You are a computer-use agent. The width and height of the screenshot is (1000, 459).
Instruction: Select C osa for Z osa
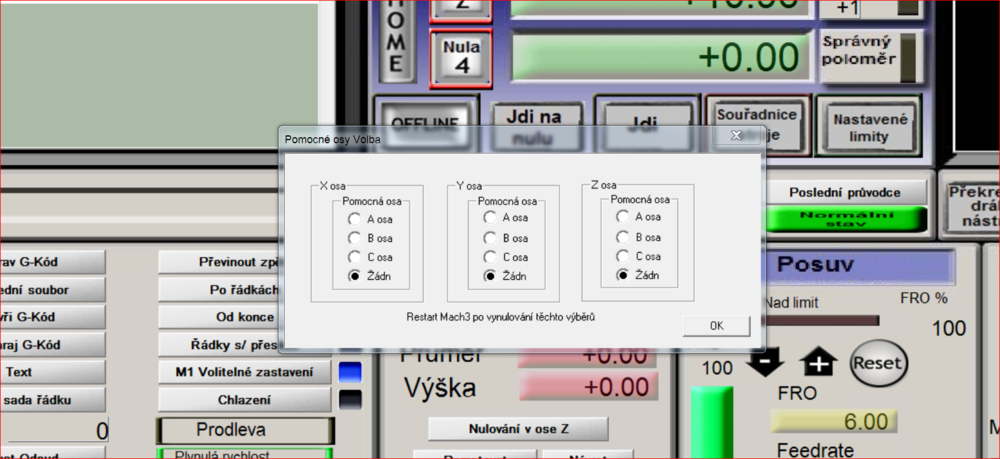point(623,256)
